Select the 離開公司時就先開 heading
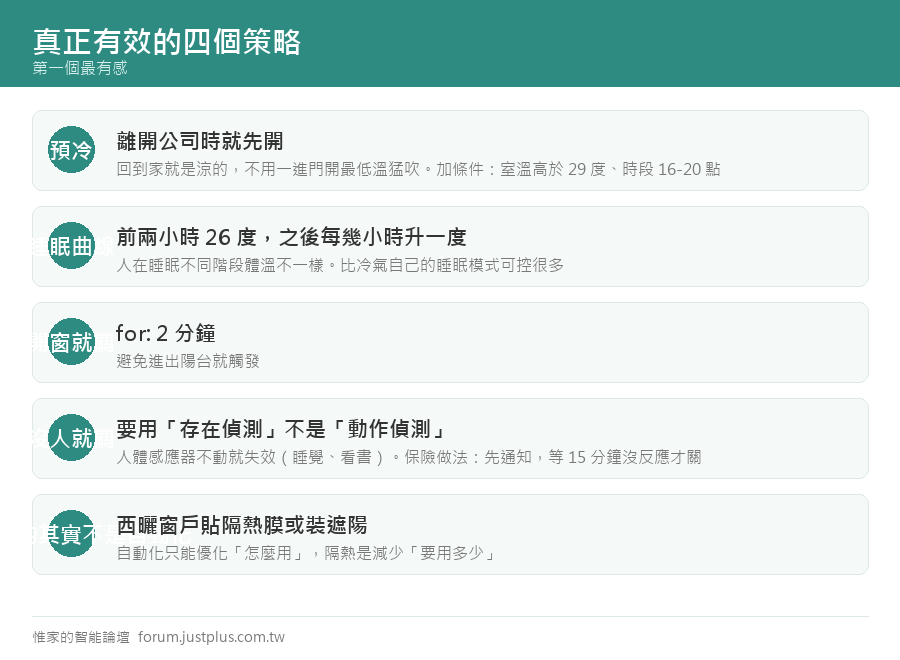The width and height of the screenshot is (900, 660). pyautogui.click(x=200, y=141)
